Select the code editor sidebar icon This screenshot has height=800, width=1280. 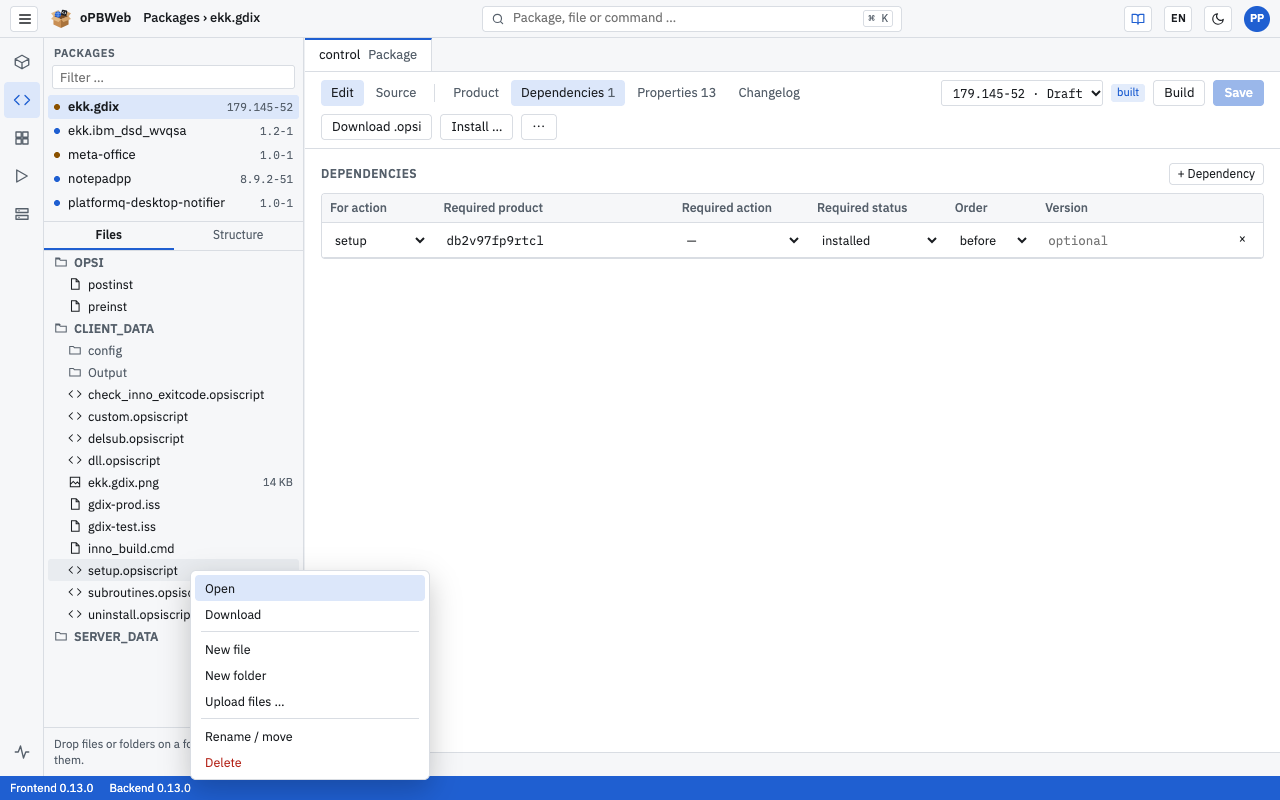coord(22,100)
